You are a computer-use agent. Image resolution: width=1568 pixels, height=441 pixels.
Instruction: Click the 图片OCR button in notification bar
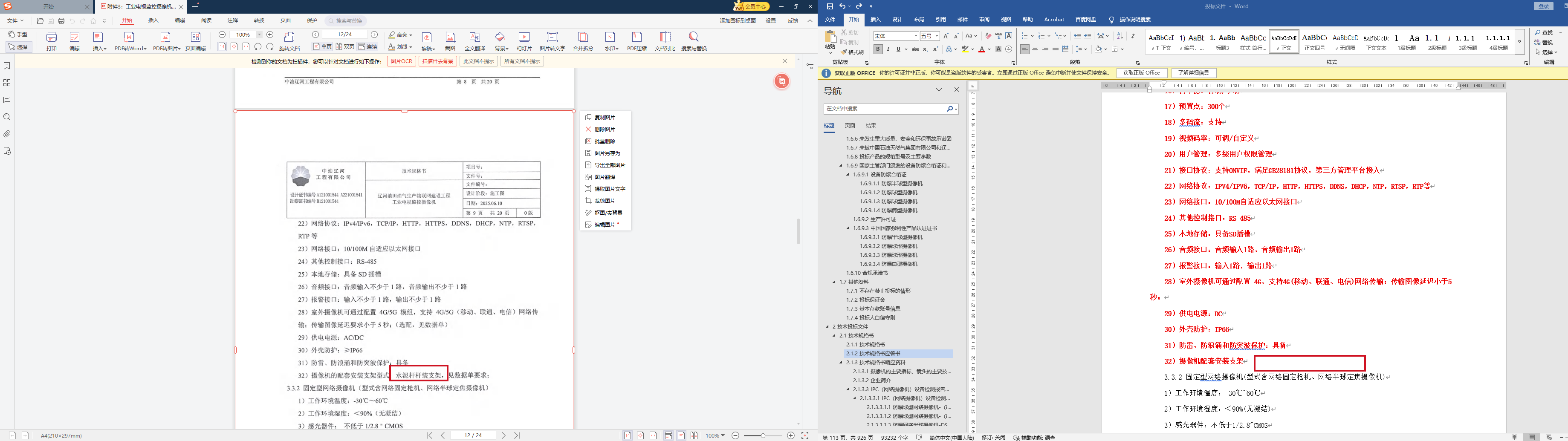pos(401,61)
